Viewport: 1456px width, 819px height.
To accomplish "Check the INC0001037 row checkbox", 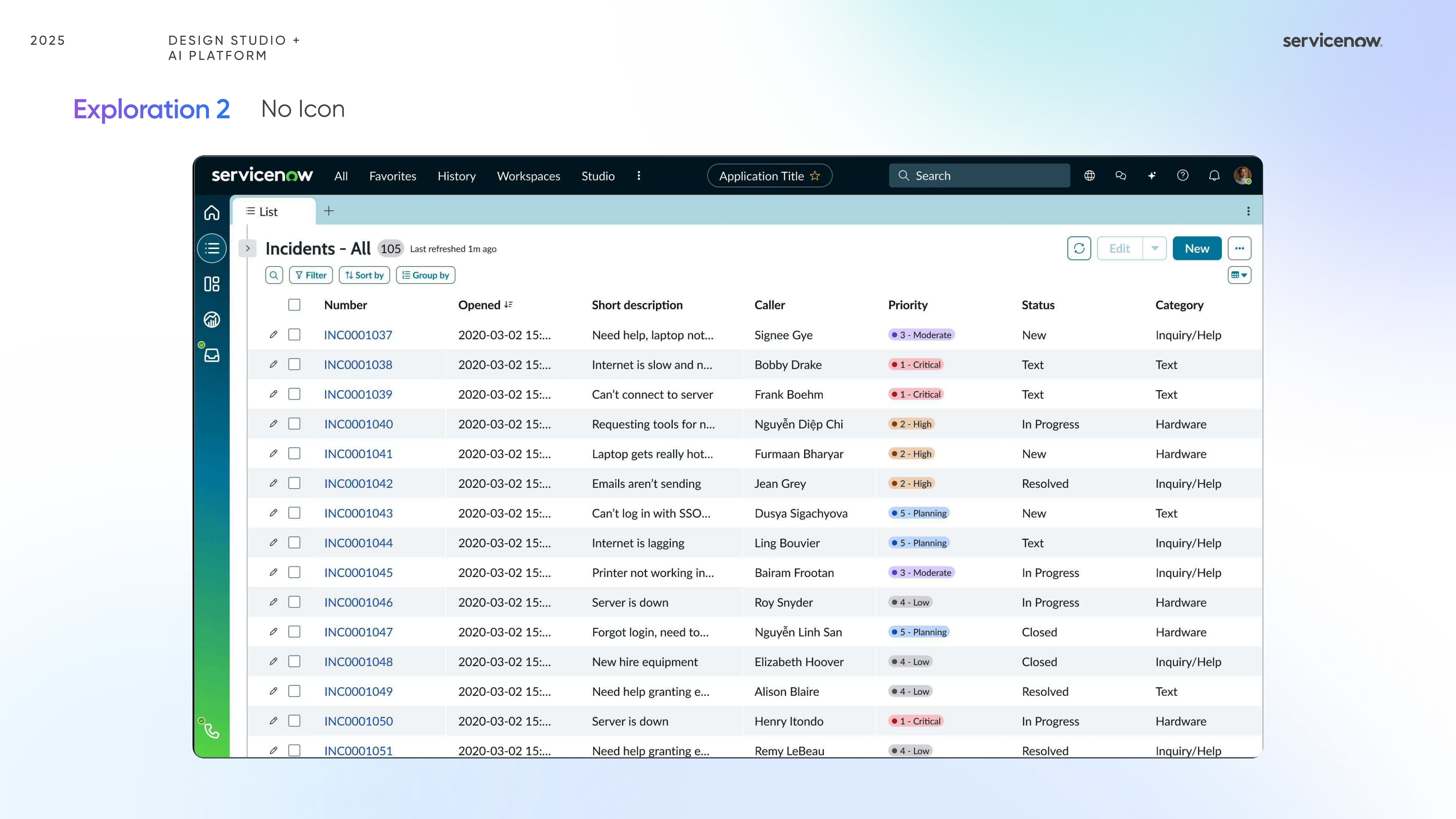I will tap(294, 335).
